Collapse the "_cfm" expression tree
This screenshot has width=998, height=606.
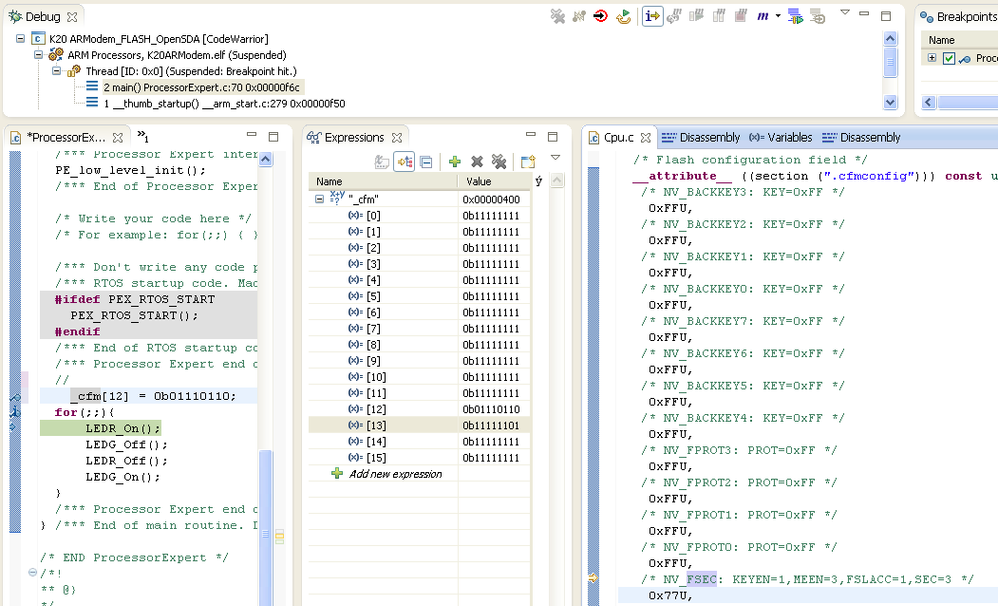tap(320, 199)
